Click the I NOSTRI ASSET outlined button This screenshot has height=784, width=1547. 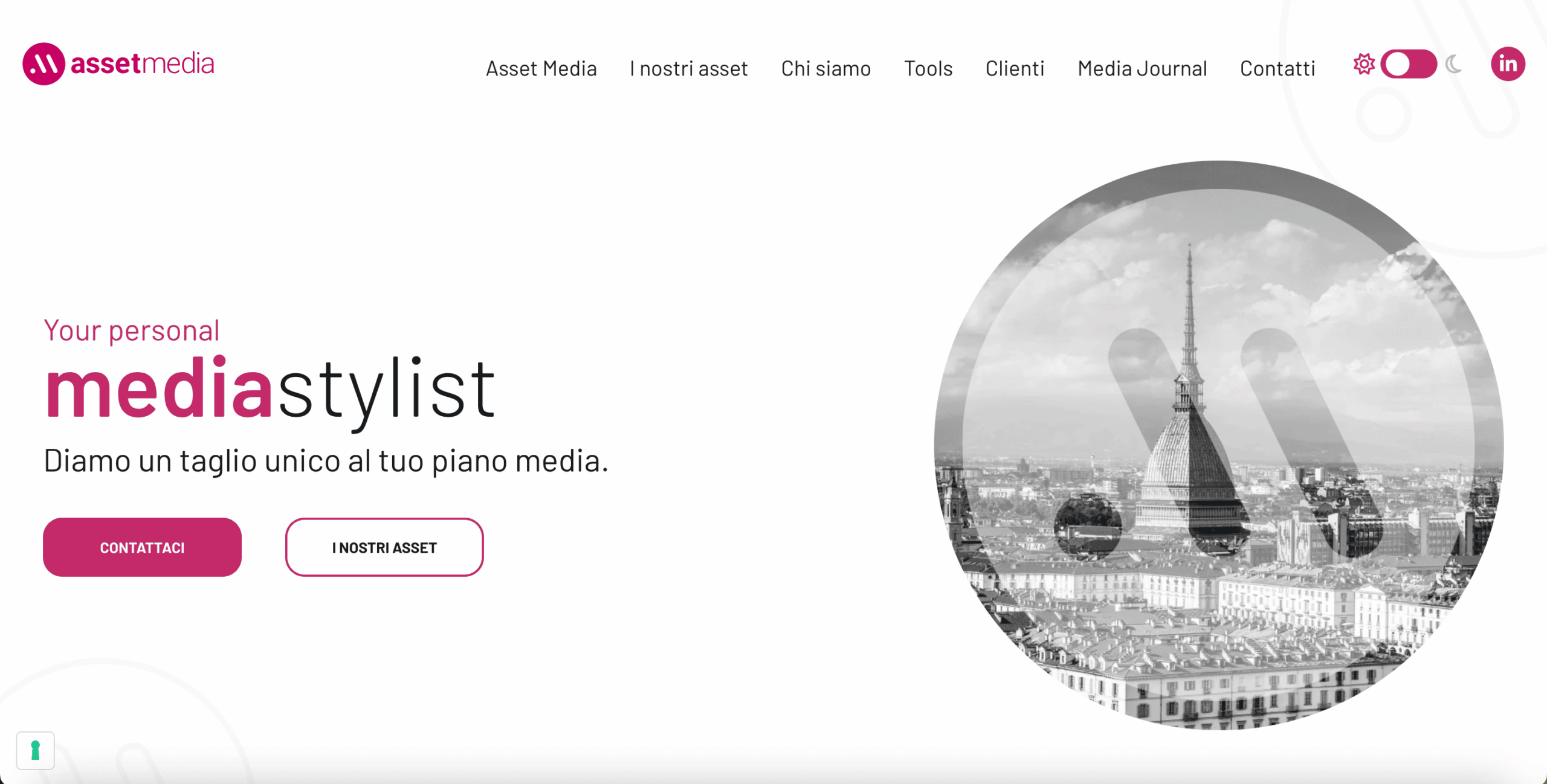(x=384, y=547)
